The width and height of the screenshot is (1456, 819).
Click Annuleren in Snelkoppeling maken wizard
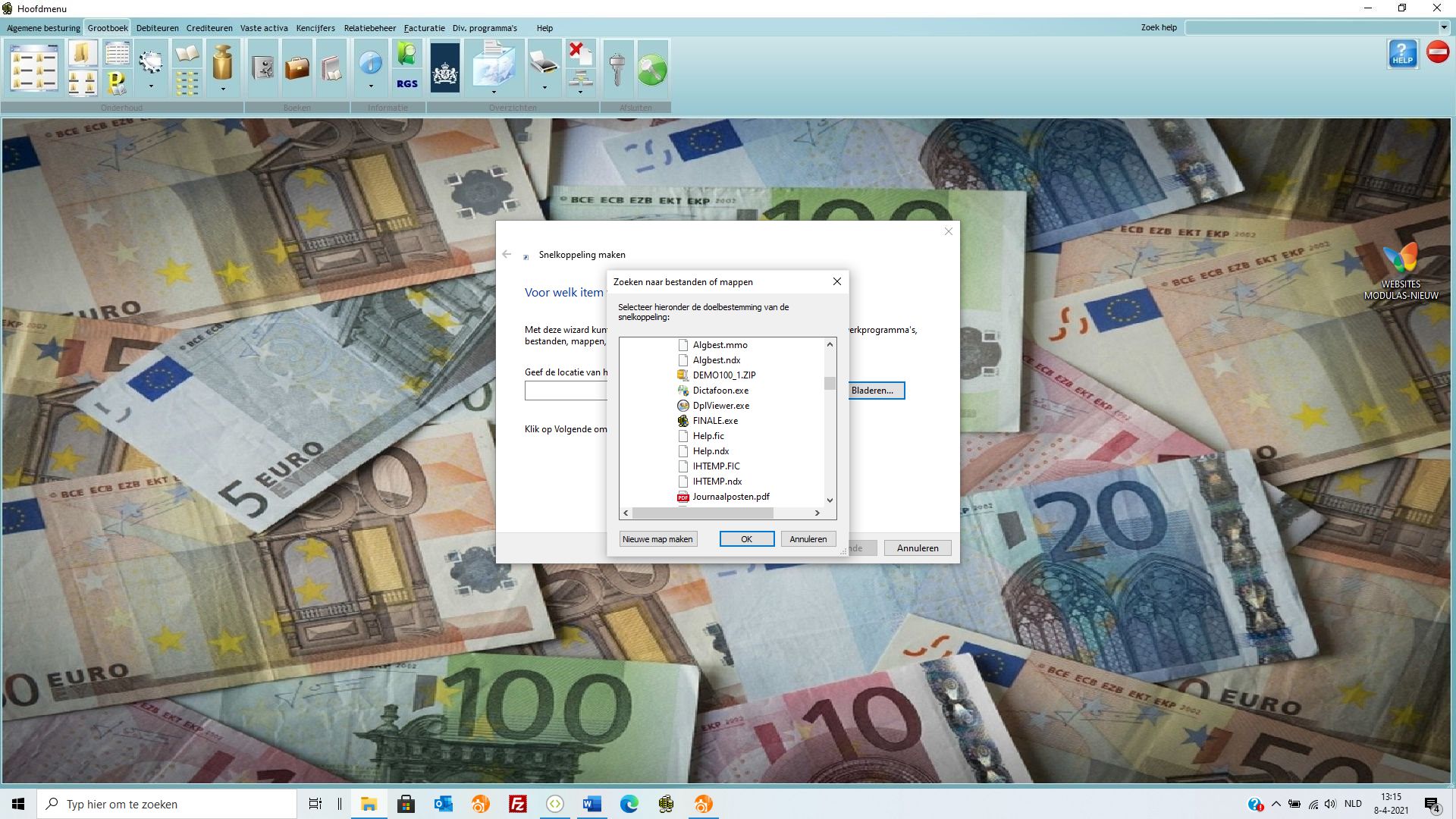(x=918, y=548)
